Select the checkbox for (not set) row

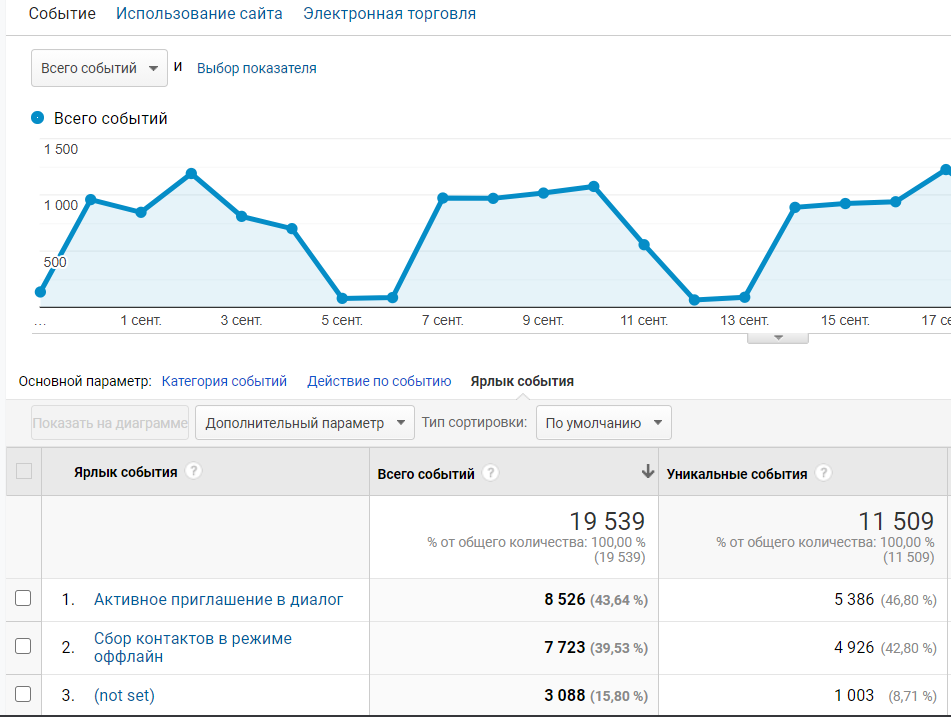23,694
